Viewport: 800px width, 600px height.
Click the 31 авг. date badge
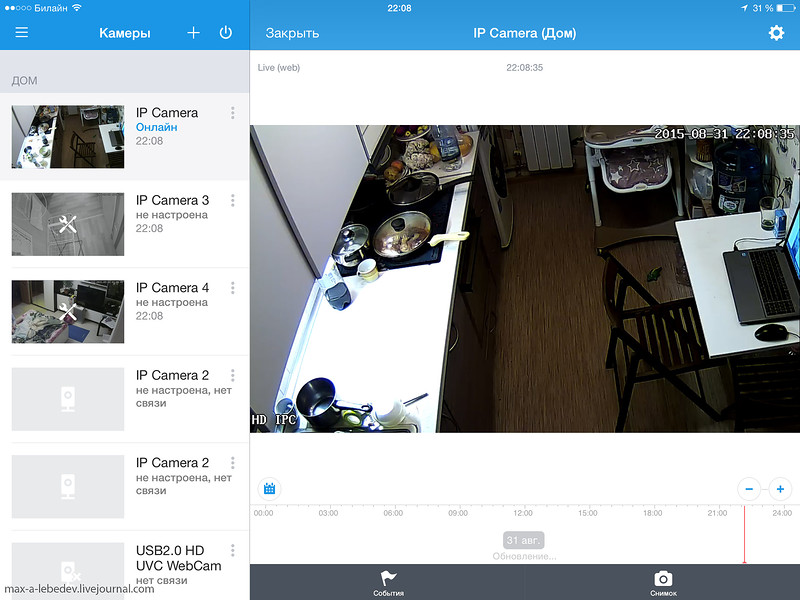[523, 540]
